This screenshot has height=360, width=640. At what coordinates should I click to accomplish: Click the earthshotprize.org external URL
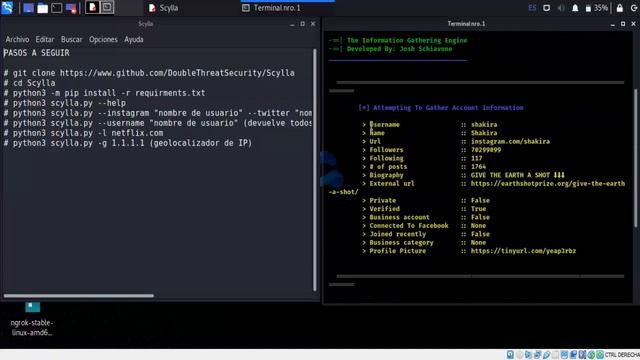[548, 184]
